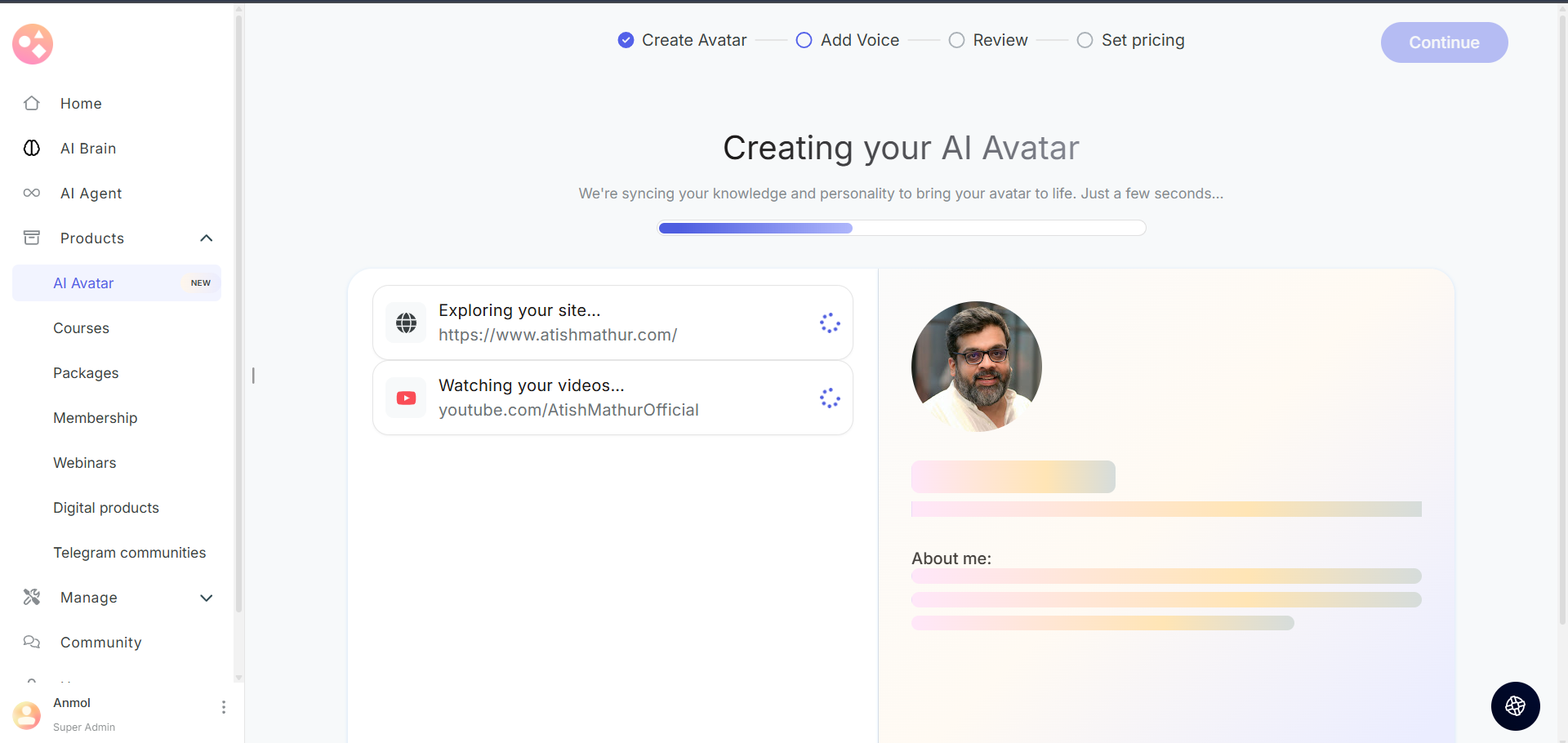Click the Home house icon

(x=32, y=104)
